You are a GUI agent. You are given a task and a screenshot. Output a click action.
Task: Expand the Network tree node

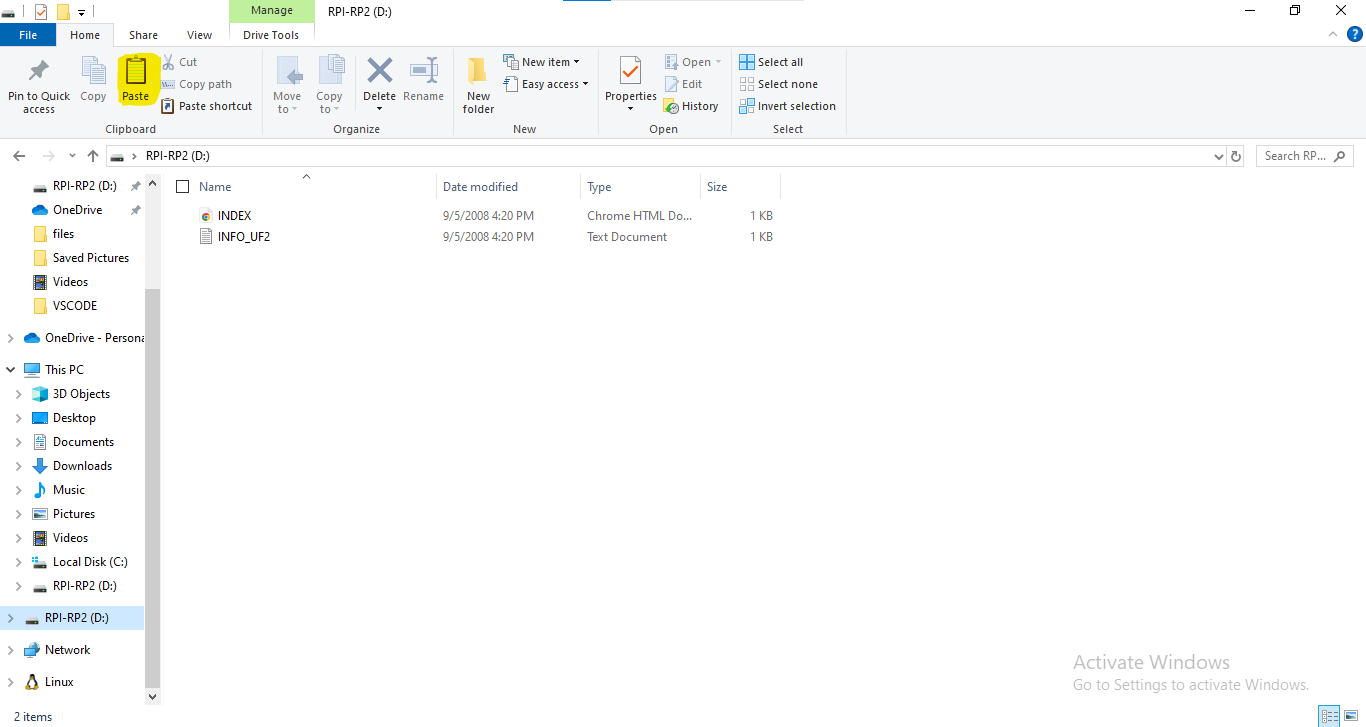tap(11, 650)
